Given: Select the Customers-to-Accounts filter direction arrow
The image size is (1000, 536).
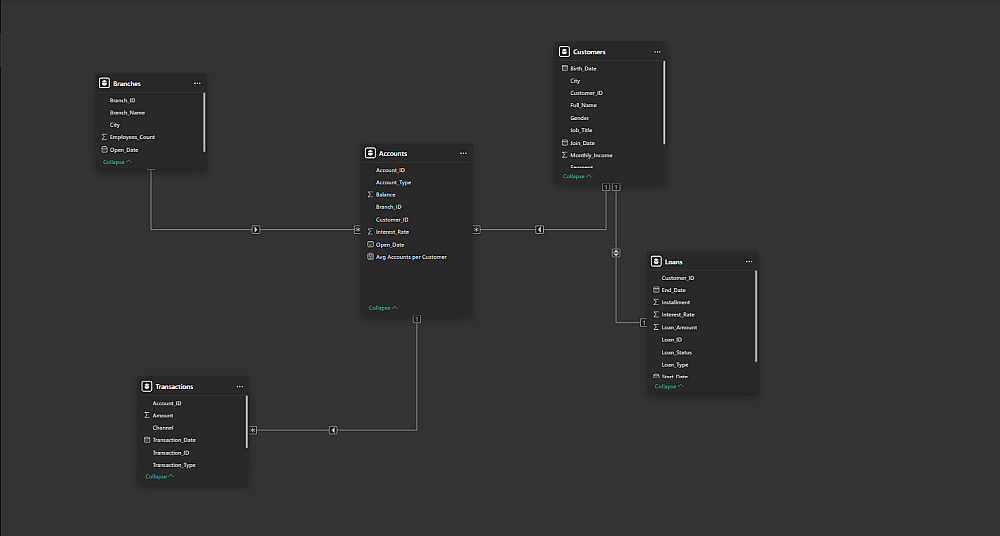Looking at the screenshot, I should pyautogui.click(x=540, y=230).
